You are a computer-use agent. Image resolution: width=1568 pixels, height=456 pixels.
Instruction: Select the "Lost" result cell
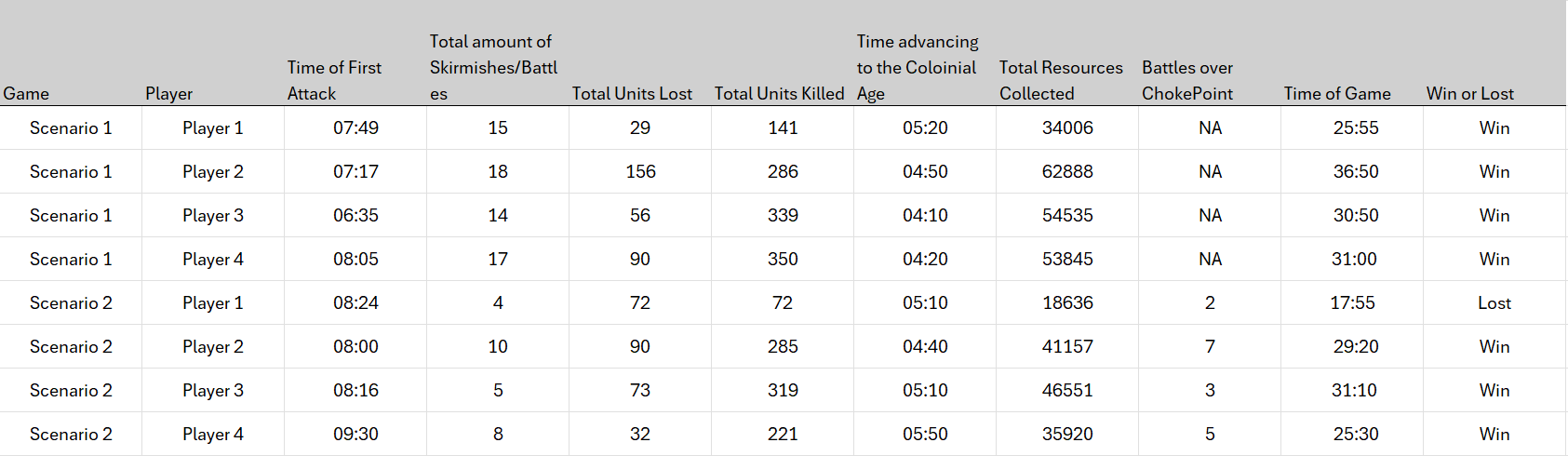(x=1494, y=302)
